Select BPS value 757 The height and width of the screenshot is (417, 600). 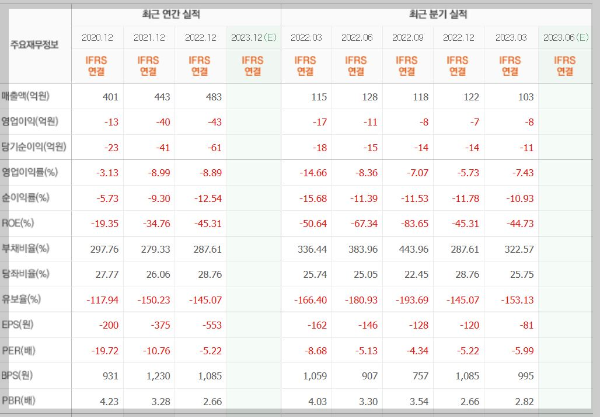click(421, 376)
